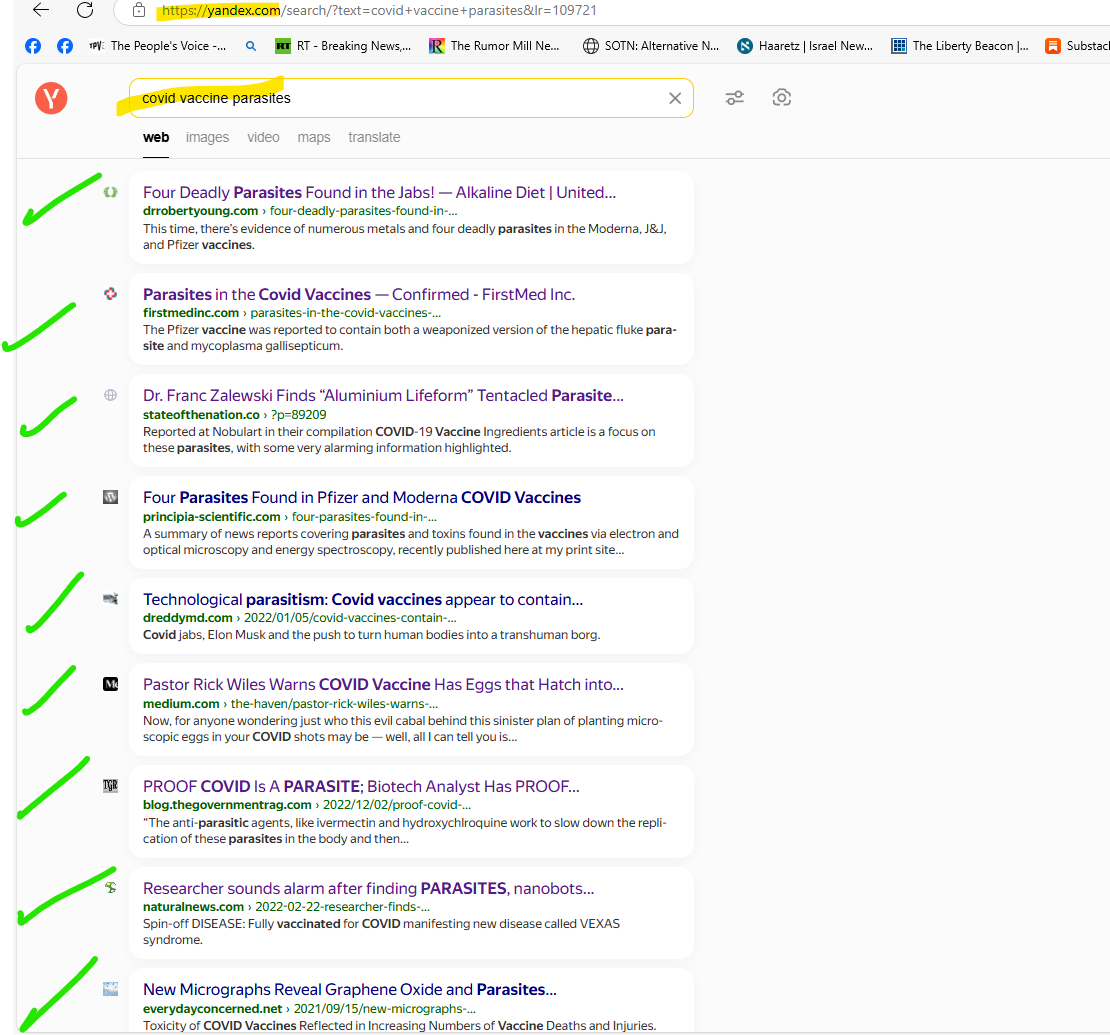The image size is (1110, 1035).
Task: Open search by image camera icon
Action: coord(782,98)
